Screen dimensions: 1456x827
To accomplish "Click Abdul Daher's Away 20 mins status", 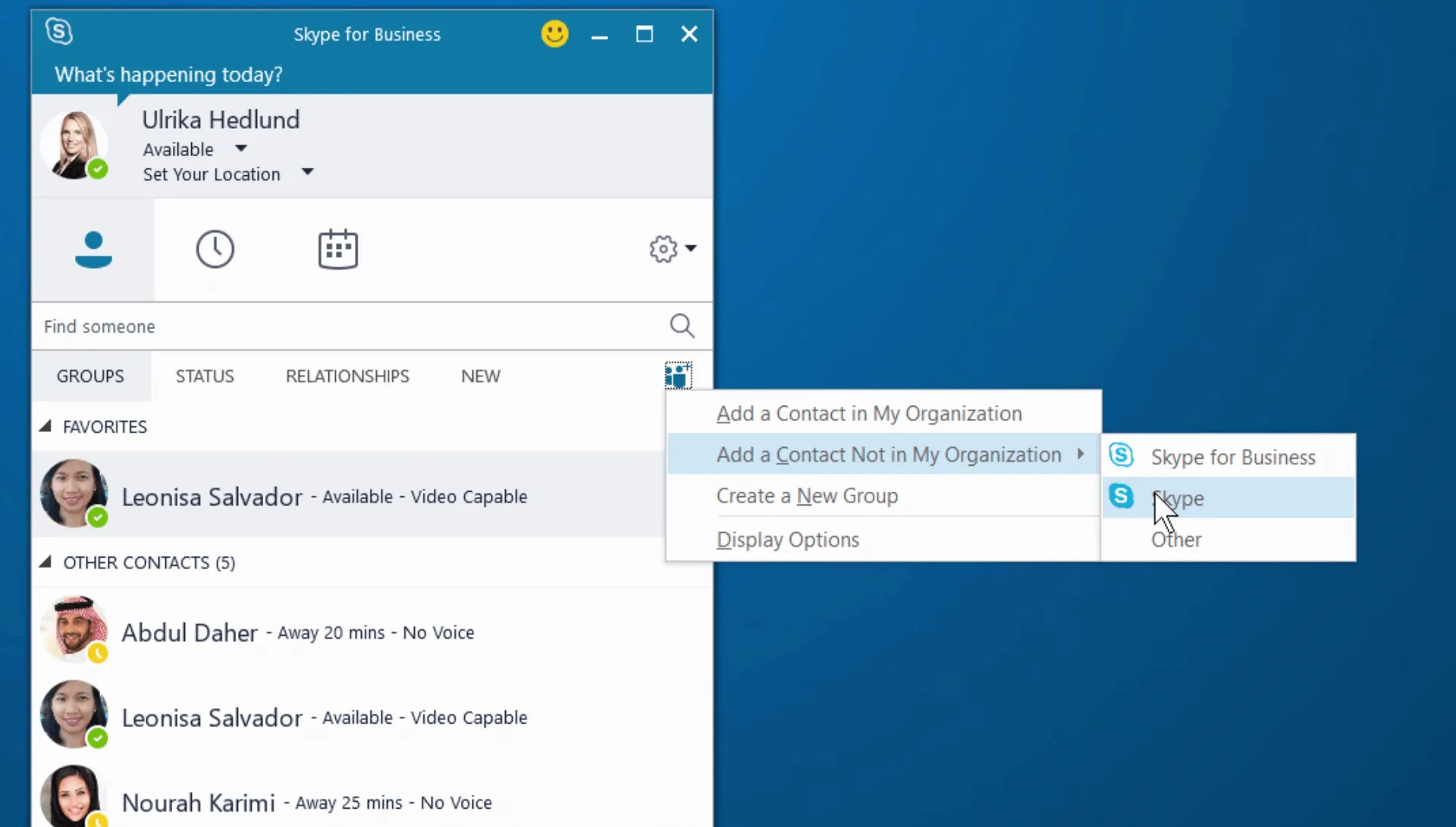I will coord(331,633).
